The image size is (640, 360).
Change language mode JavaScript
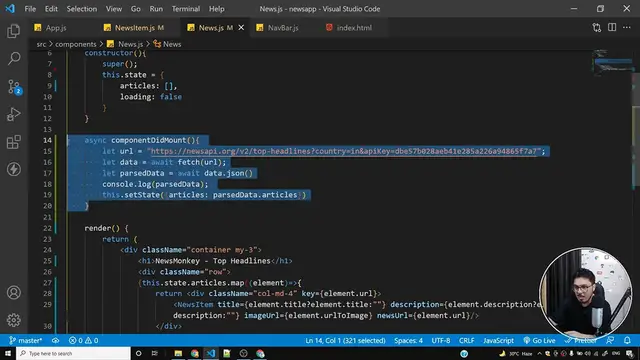coord(498,340)
